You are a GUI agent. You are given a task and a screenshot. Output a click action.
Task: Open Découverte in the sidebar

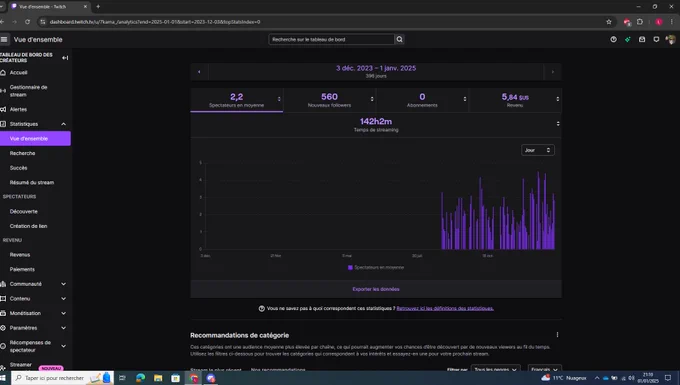[23, 212]
